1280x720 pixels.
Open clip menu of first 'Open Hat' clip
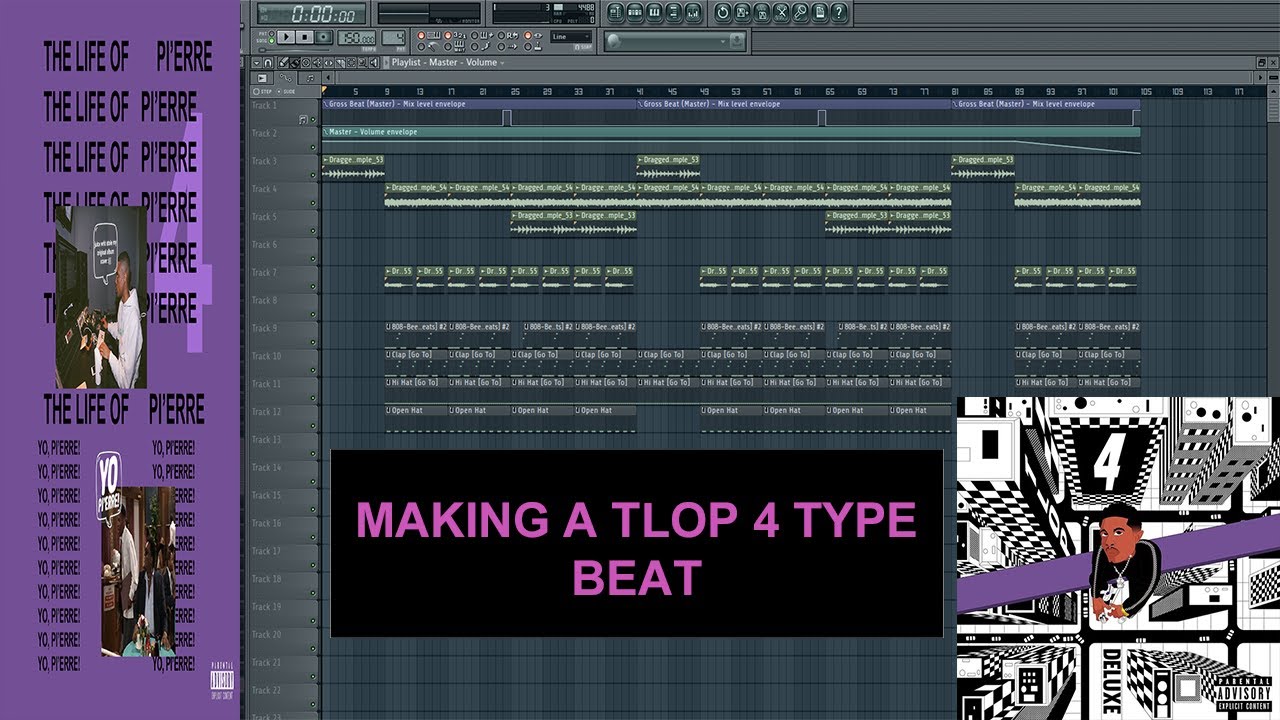click(x=389, y=410)
